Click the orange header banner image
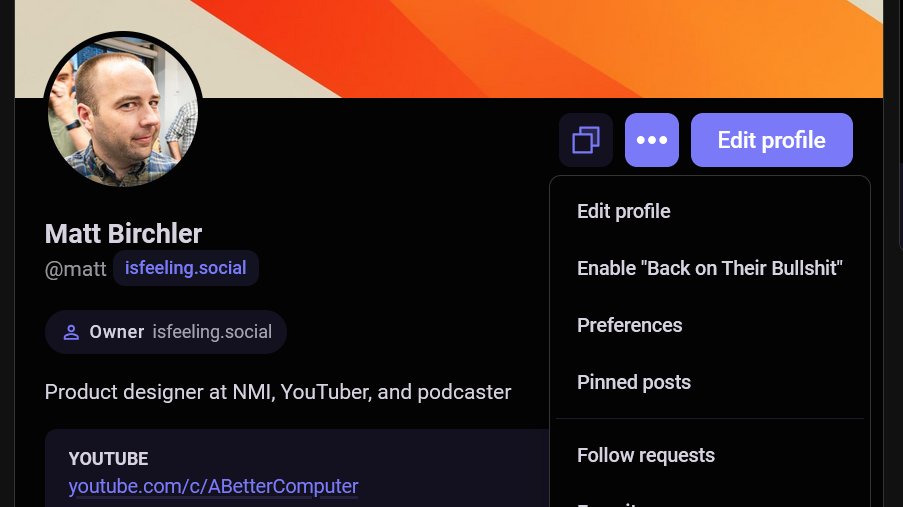 pos(560,45)
